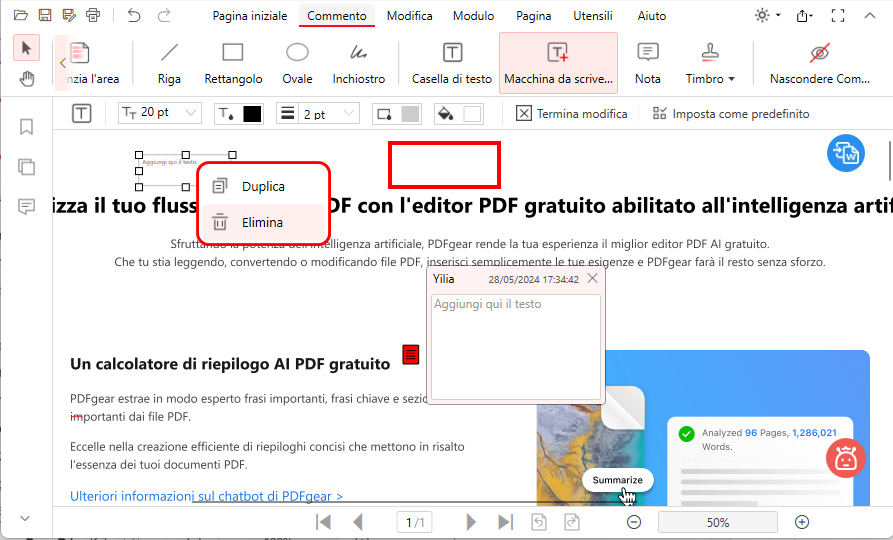Go to the first page
The image size is (893, 540).
pyautogui.click(x=323, y=522)
